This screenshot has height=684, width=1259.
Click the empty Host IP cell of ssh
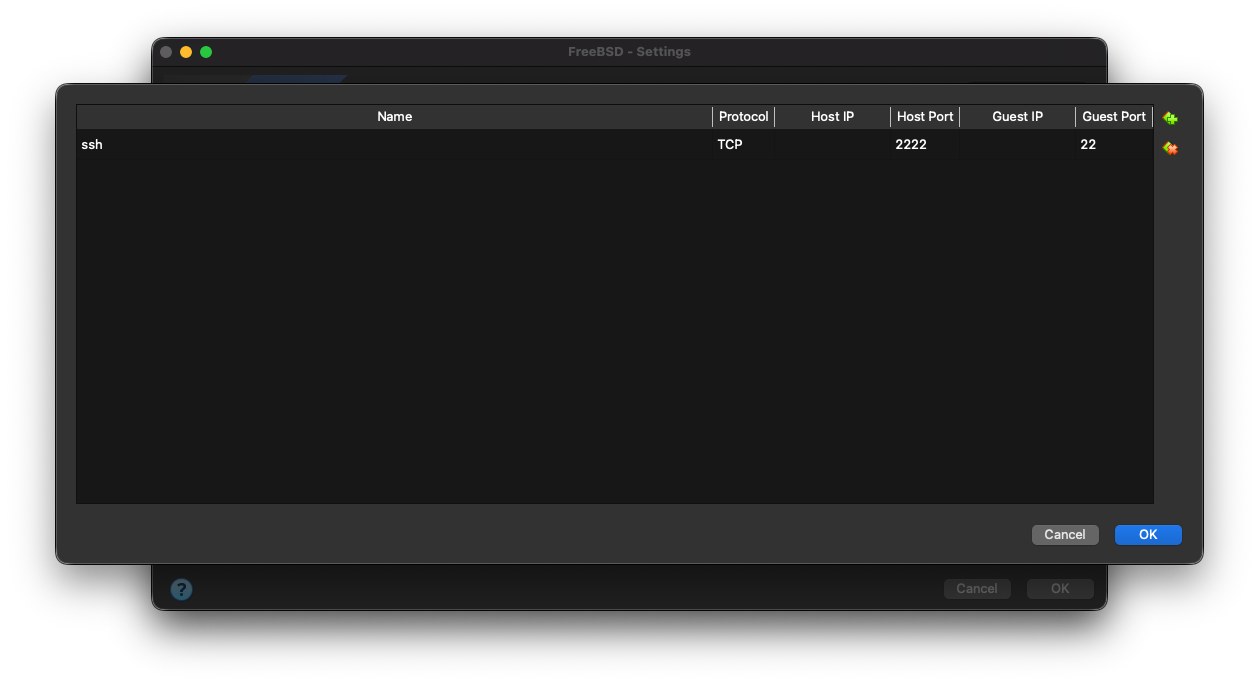pos(832,145)
